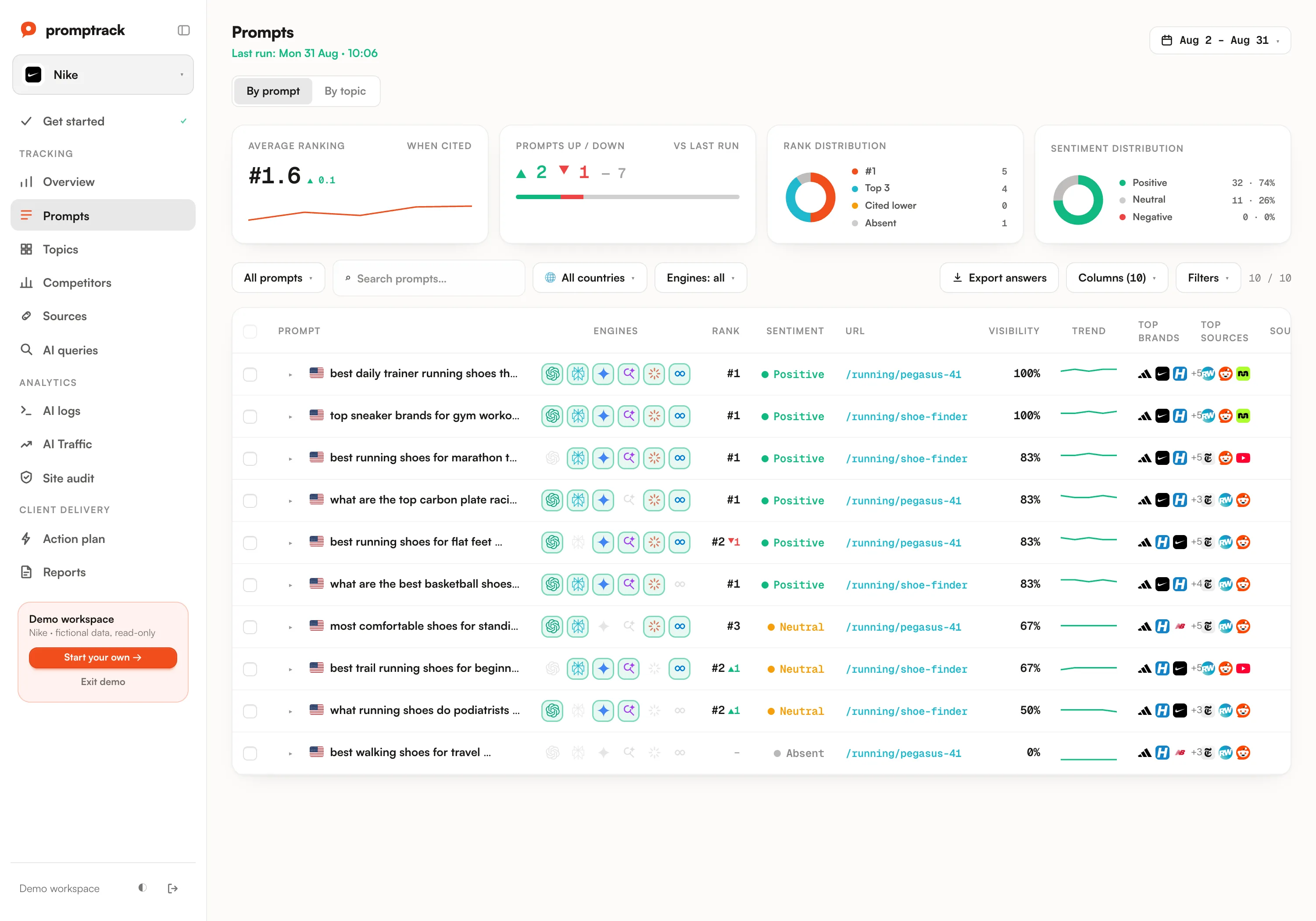Click the prompts up/down progress bar
This screenshot has width=1316, height=921.
pos(628,196)
